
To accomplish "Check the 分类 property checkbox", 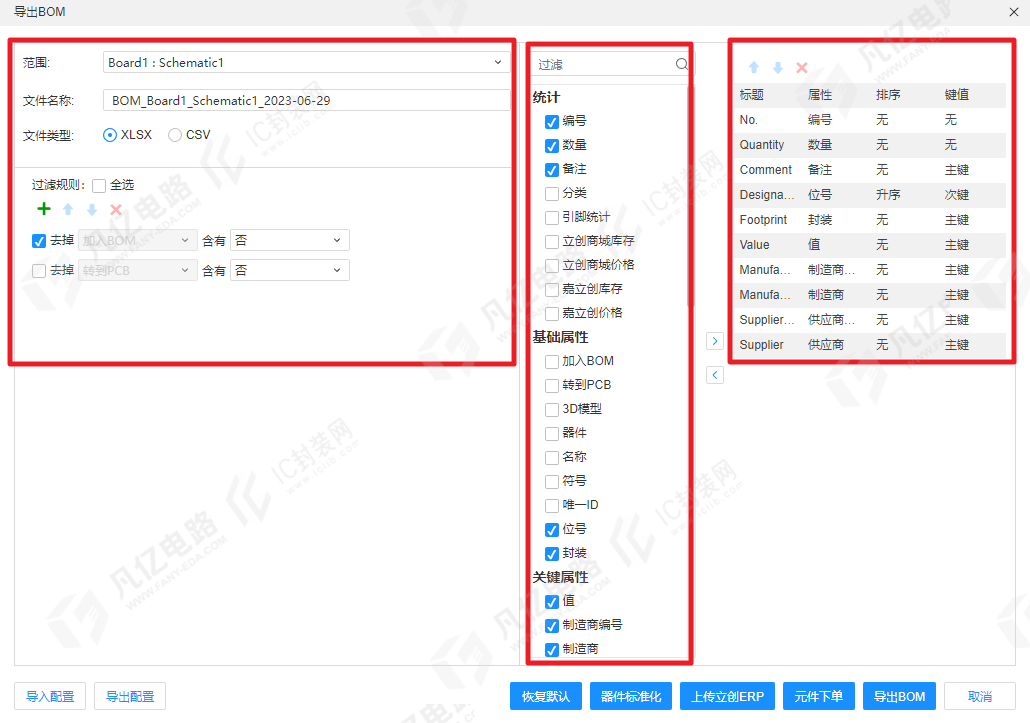I will point(552,194).
